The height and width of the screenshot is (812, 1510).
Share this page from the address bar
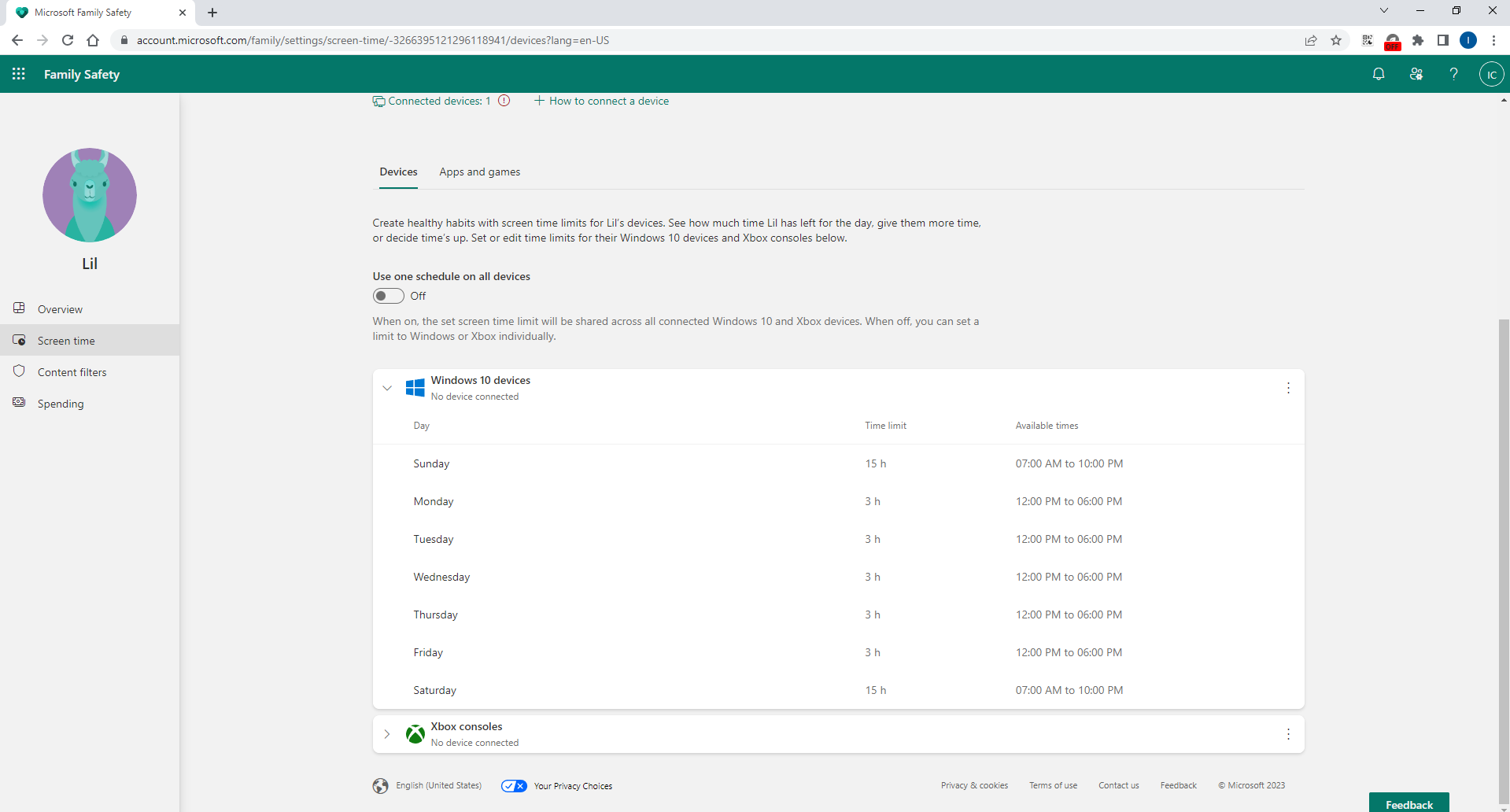pos(1311,40)
